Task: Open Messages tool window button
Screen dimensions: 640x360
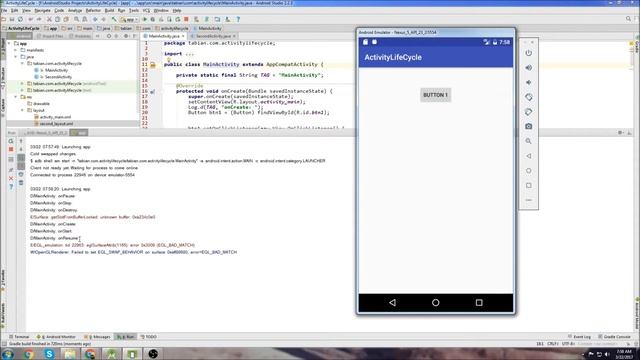Action: [x=98, y=337]
